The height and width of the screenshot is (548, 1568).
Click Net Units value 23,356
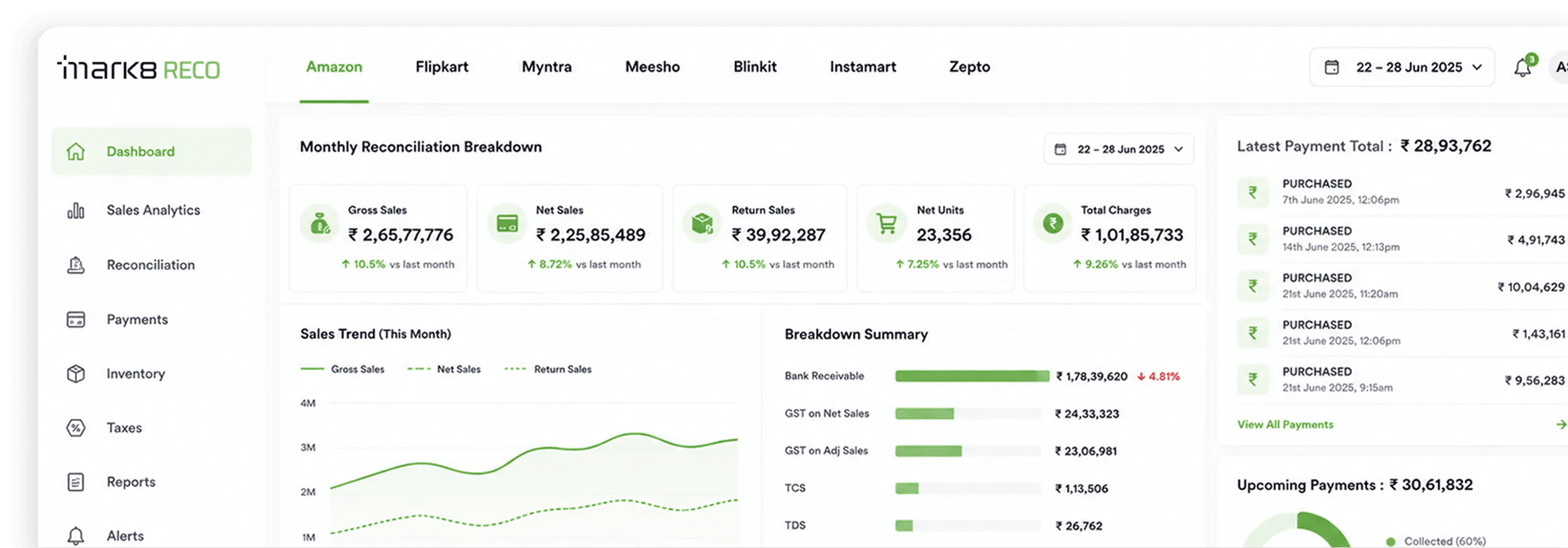944,235
